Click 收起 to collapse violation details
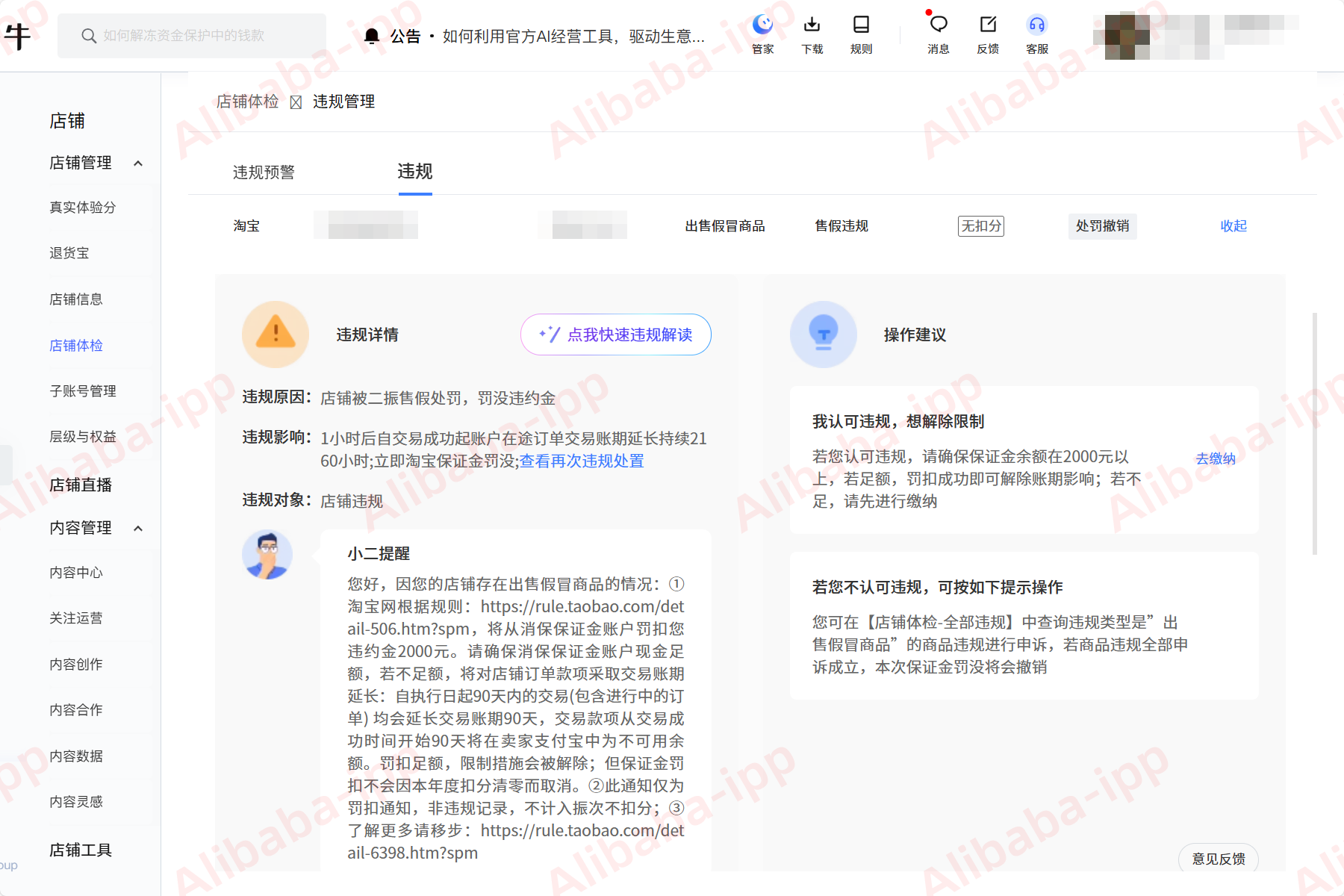The image size is (1344, 896). coord(1233,225)
